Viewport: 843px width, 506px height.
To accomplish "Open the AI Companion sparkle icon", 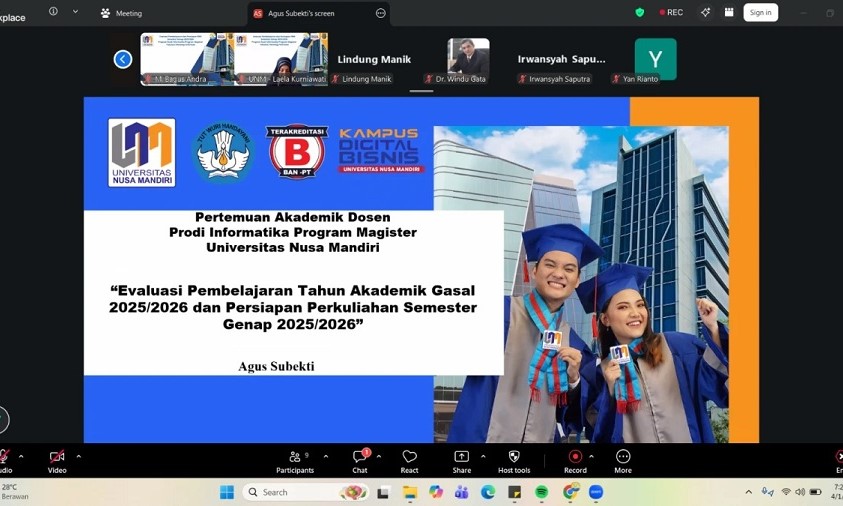I will [705, 13].
